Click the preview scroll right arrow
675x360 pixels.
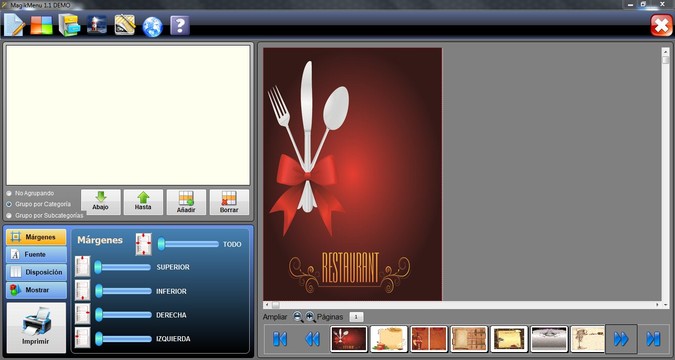click(x=658, y=305)
